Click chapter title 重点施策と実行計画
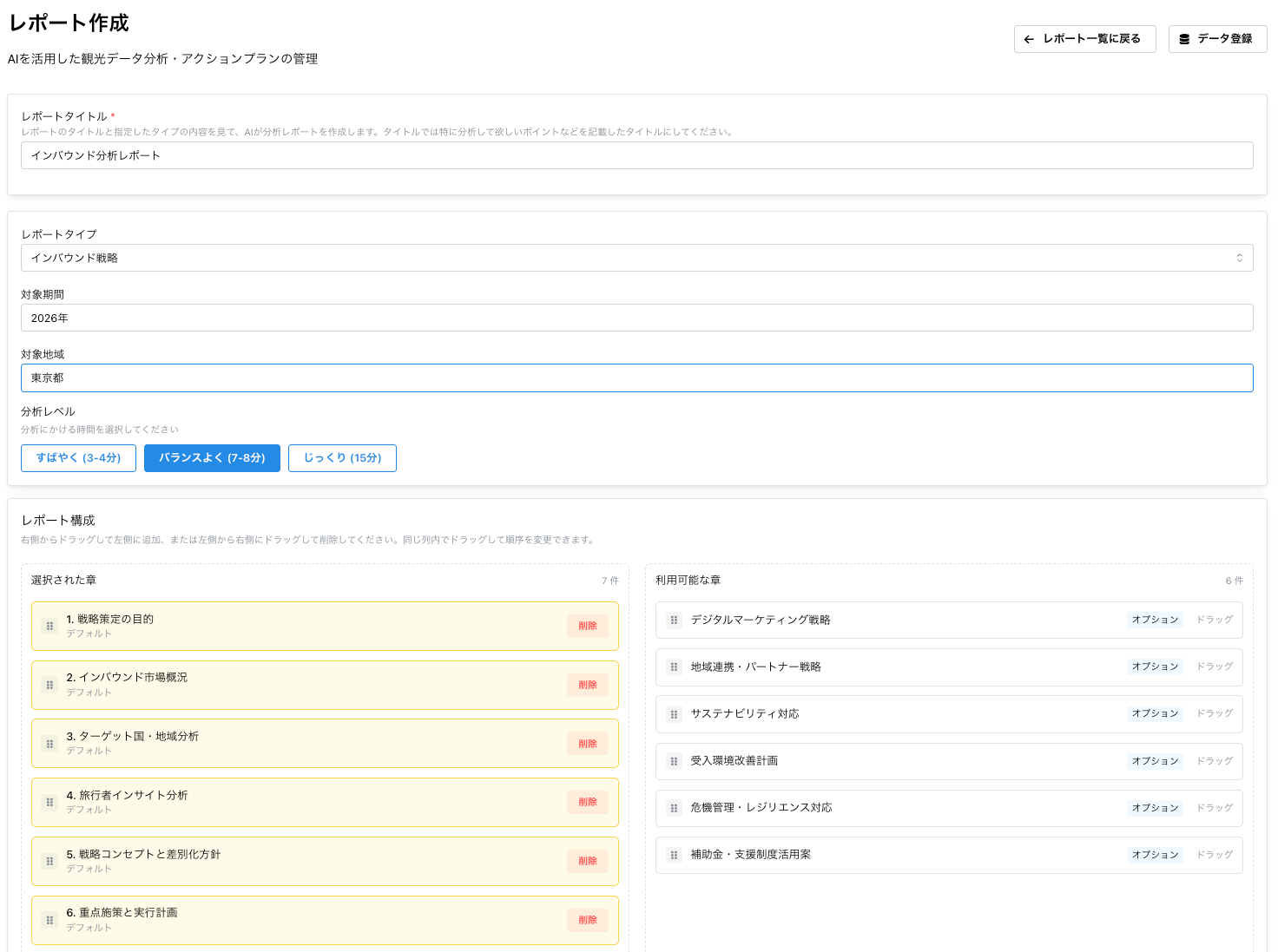Image resolution: width=1278 pixels, height=952 pixels. tap(122, 912)
